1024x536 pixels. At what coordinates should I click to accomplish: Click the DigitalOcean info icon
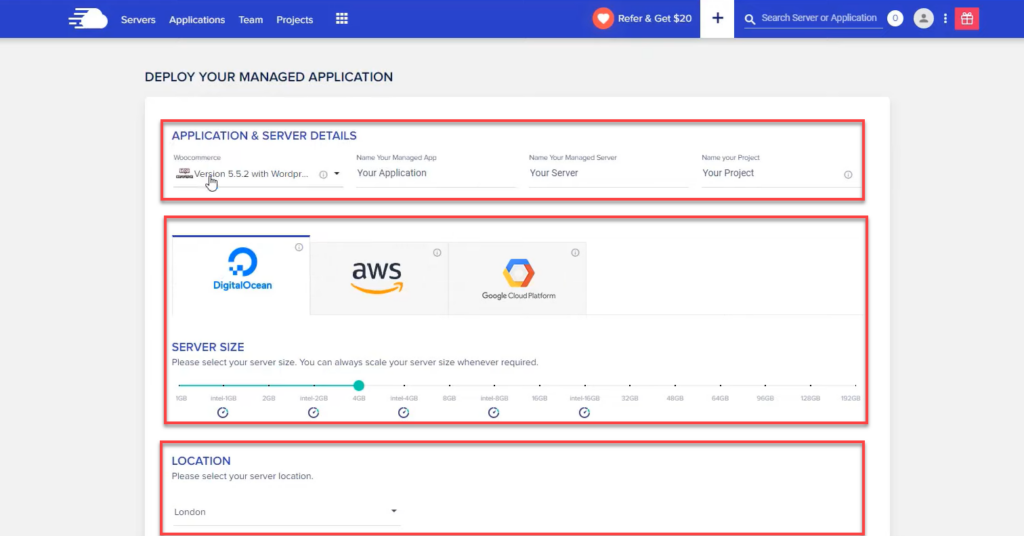pos(298,247)
